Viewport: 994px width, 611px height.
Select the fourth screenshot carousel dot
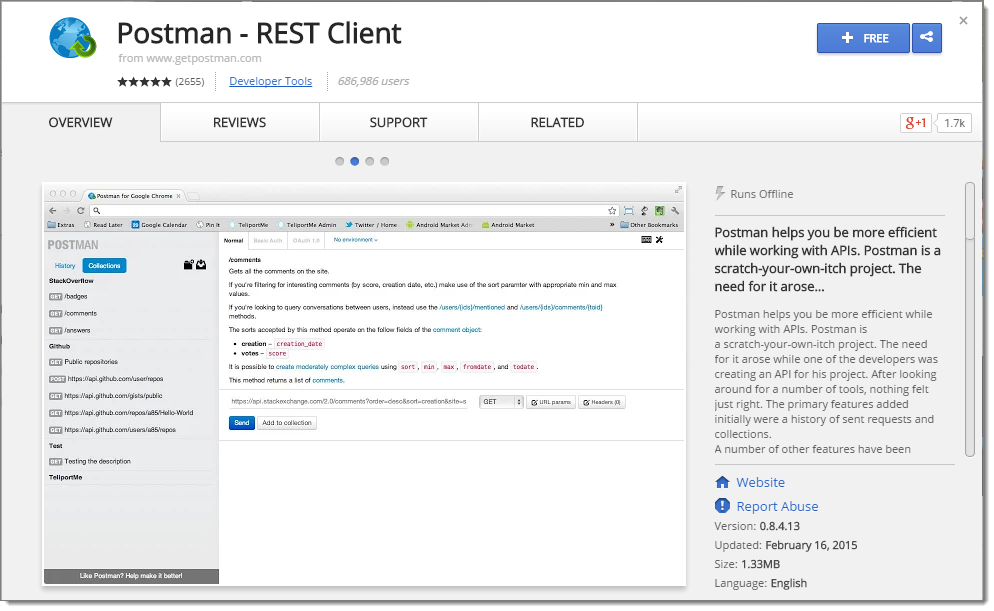385,162
